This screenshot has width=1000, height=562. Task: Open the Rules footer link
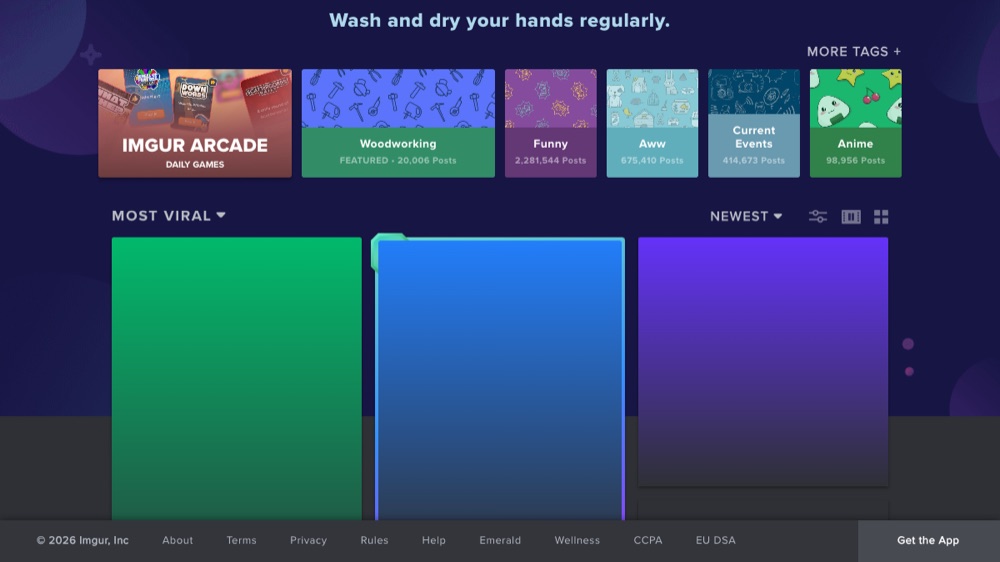click(x=374, y=540)
